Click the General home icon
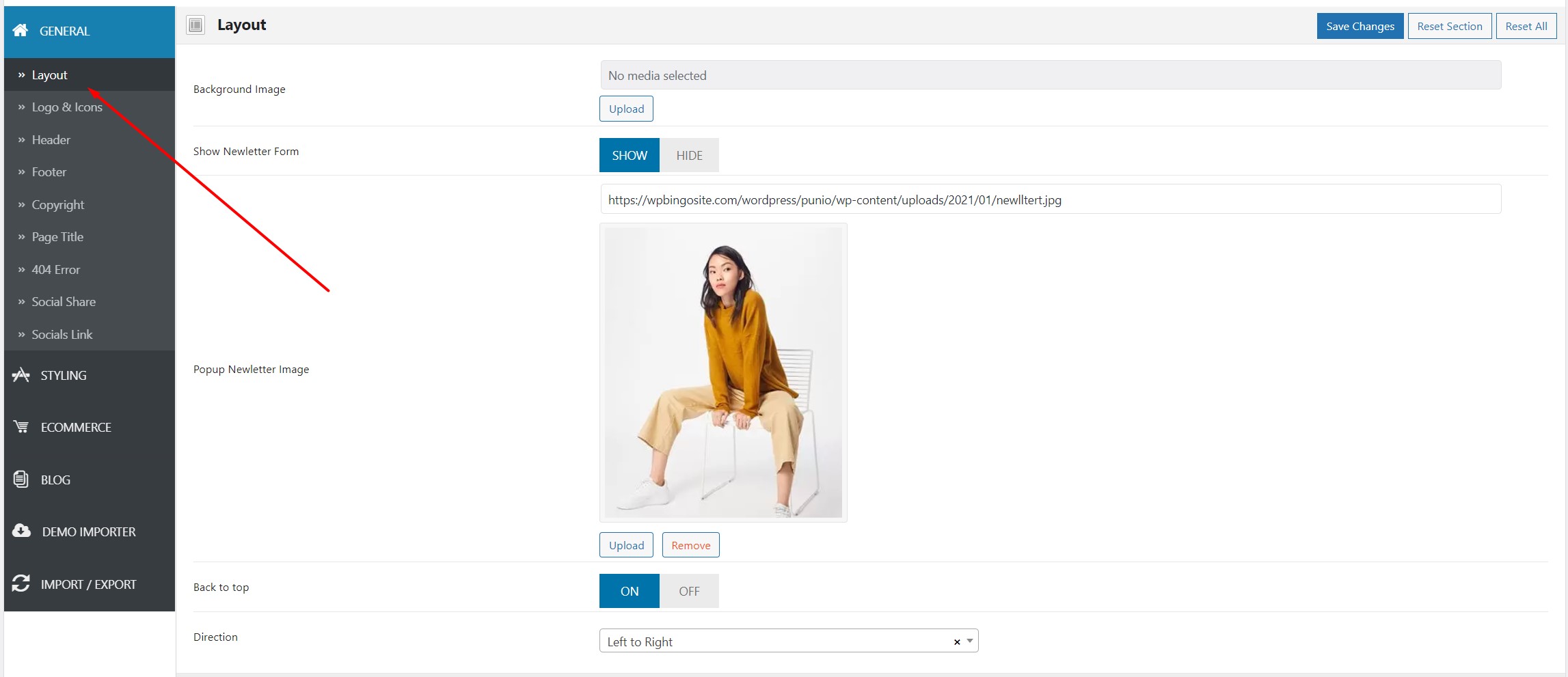Image resolution: width=1568 pixels, height=677 pixels. pos(21,30)
